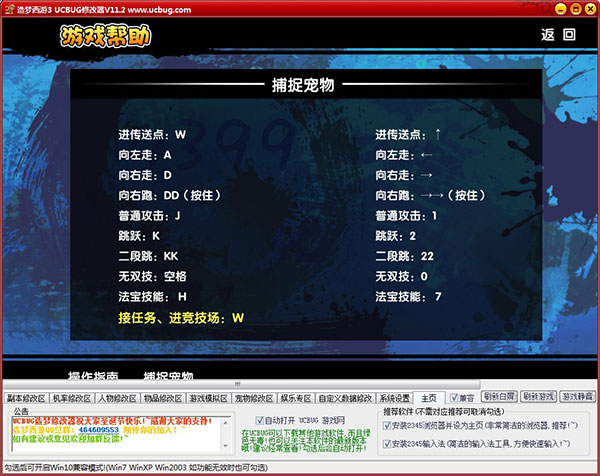Open the 系统设置 tab

click(393, 397)
